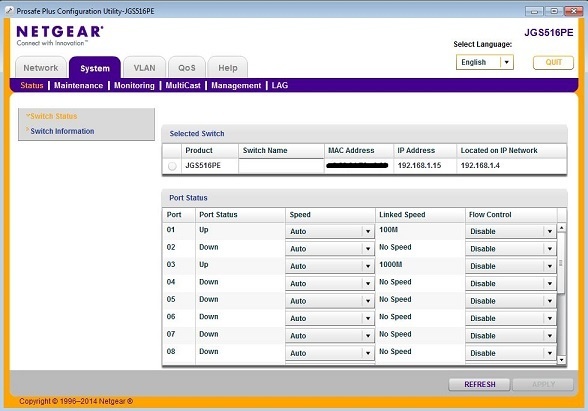The height and width of the screenshot is (411, 588).
Task: Click the port table scroll-up arrow
Action: point(561,228)
